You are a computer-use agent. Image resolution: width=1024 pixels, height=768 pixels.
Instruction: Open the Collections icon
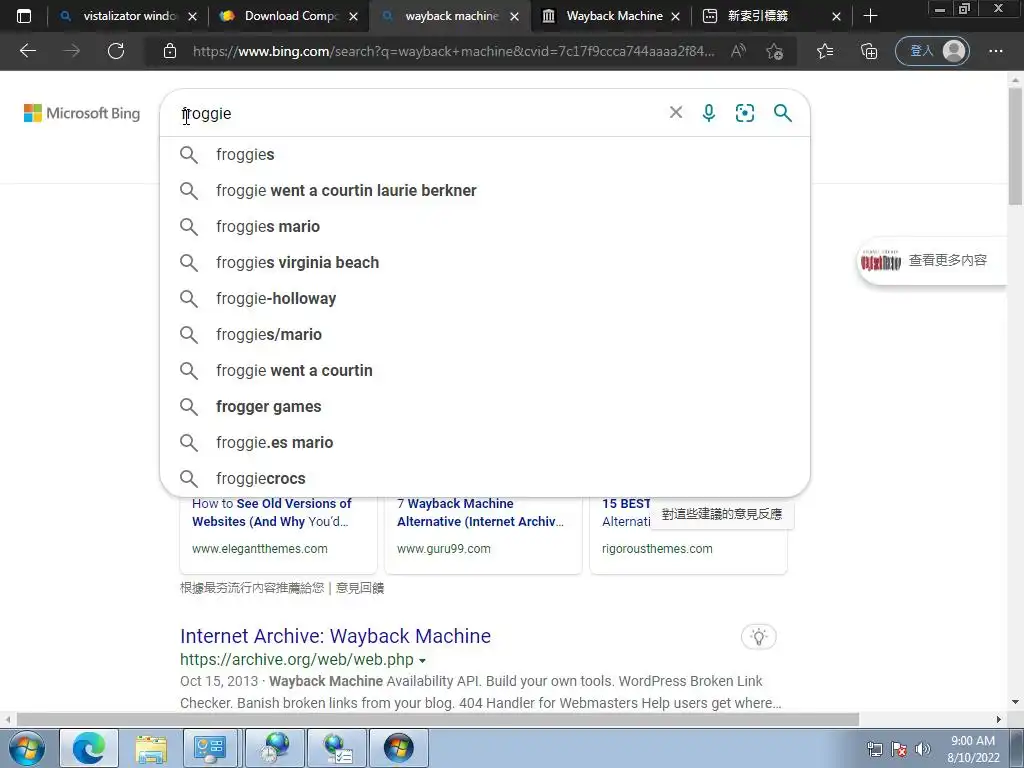869,51
